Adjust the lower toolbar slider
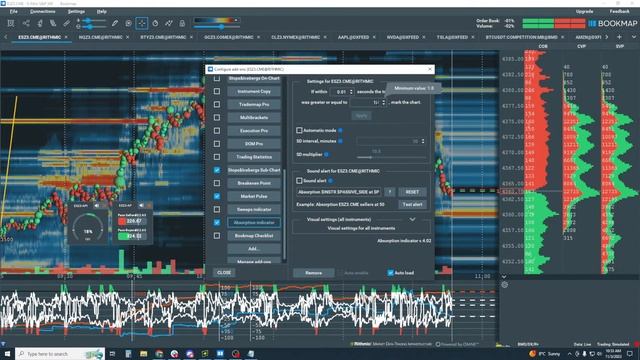Image resolution: width=640 pixels, height=360 pixels. point(91,27)
